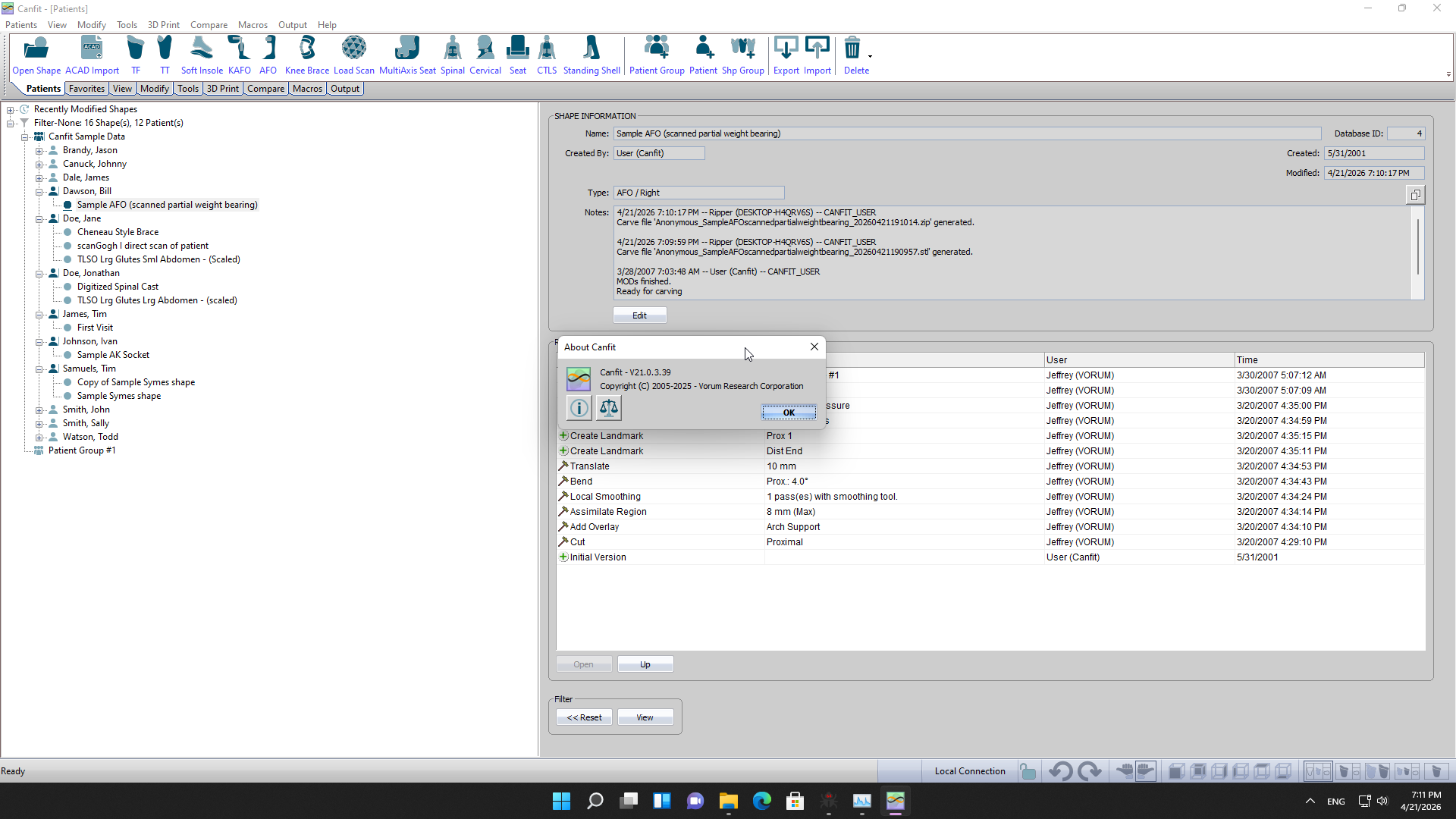
Task: Toggle the left-hand icon in status bar
Action: pos(1125,771)
